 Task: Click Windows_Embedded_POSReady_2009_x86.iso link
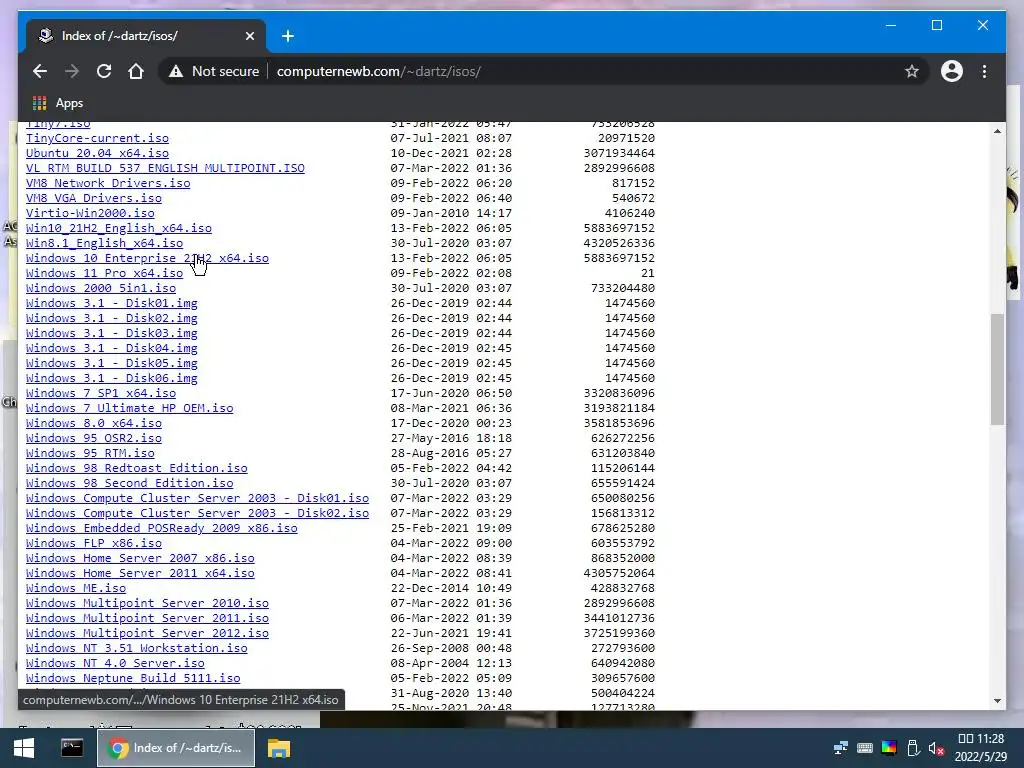pos(161,529)
